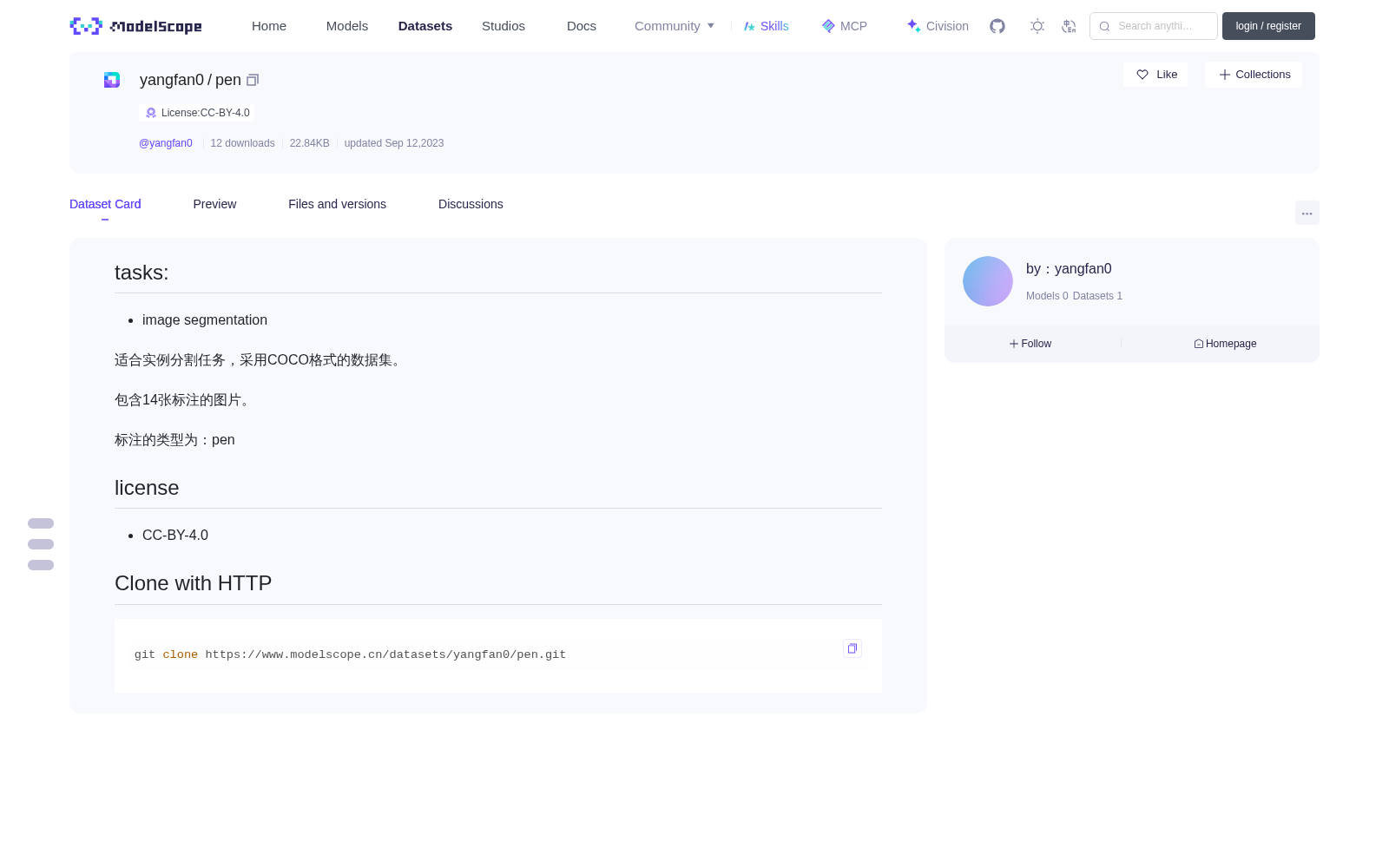Click the Skills sparkle icon
1389x868 pixels.
pyautogui.click(x=749, y=26)
